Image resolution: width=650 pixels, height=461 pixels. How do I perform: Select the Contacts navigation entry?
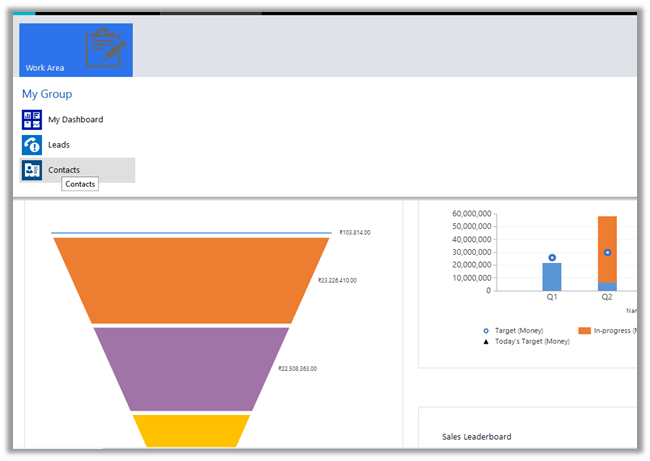coord(64,170)
